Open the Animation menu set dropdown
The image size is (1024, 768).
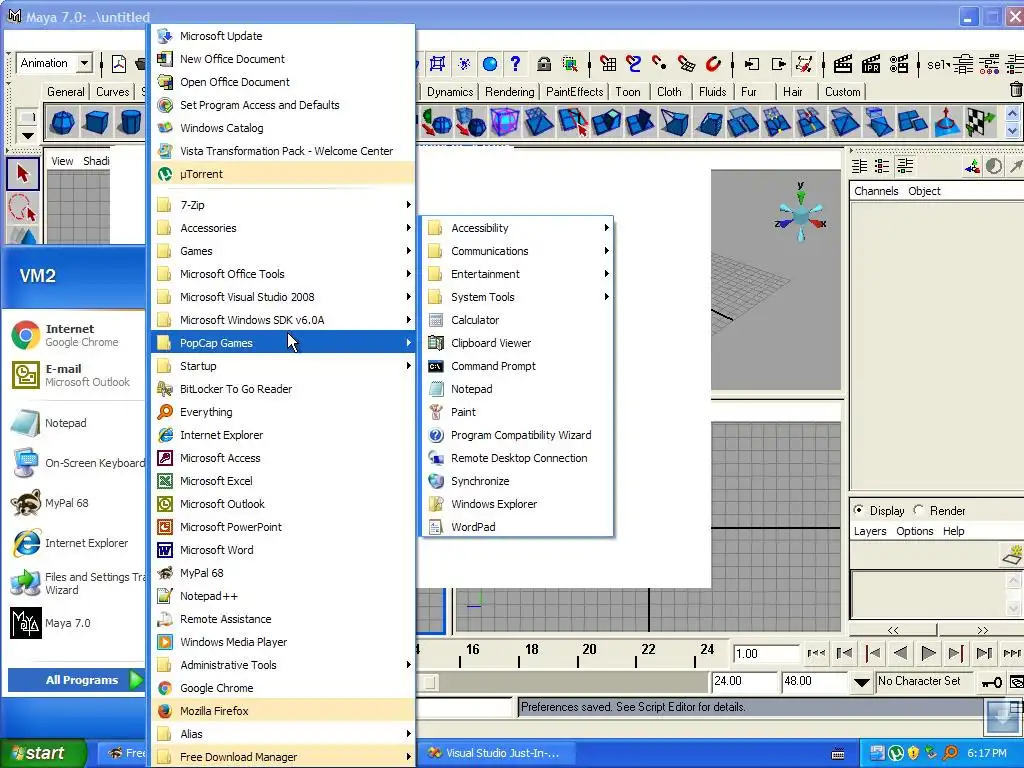click(x=84, y=63)
